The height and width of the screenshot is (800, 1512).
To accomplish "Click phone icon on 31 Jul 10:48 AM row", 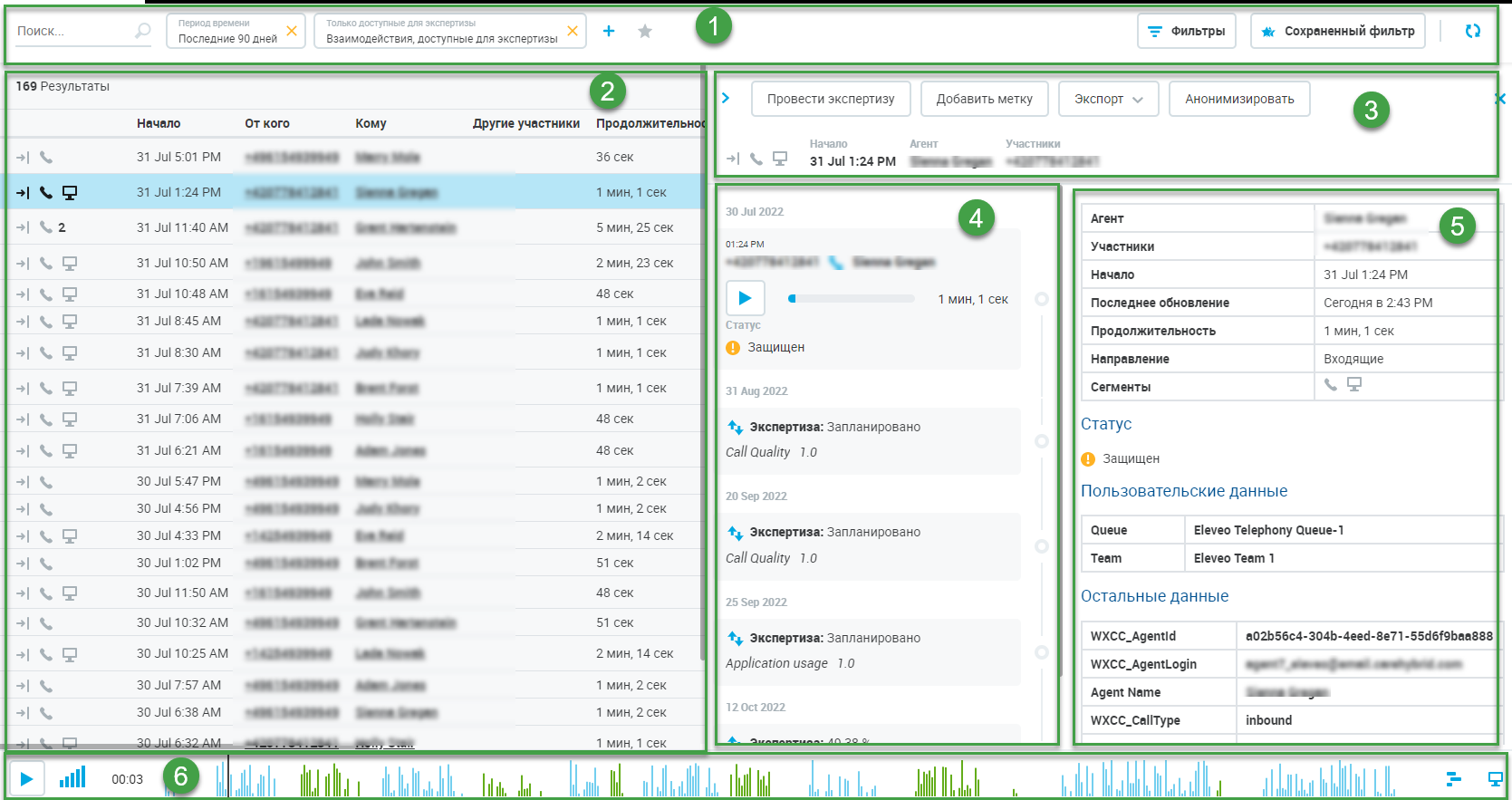I will pyautogui.click(x=46, y=294).
